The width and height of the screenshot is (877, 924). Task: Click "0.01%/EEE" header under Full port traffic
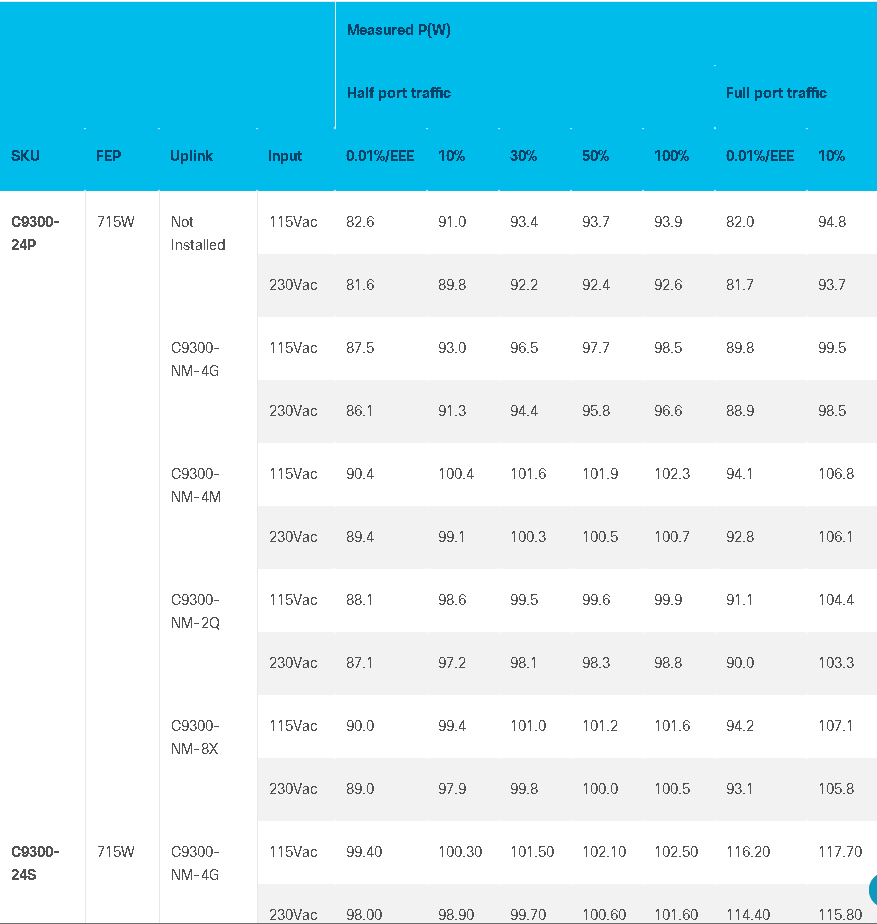(760, 156)
